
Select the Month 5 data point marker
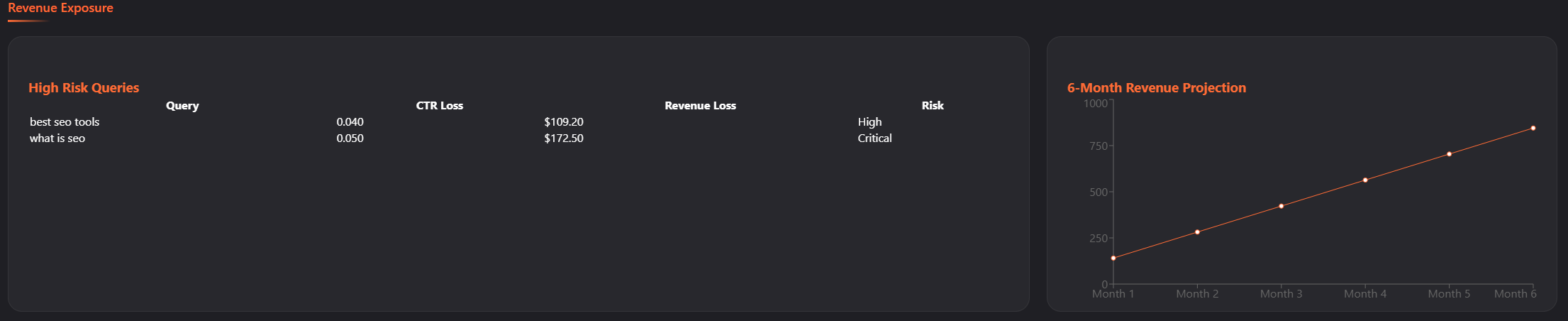pyautogui.click(x=1449, y=154)
